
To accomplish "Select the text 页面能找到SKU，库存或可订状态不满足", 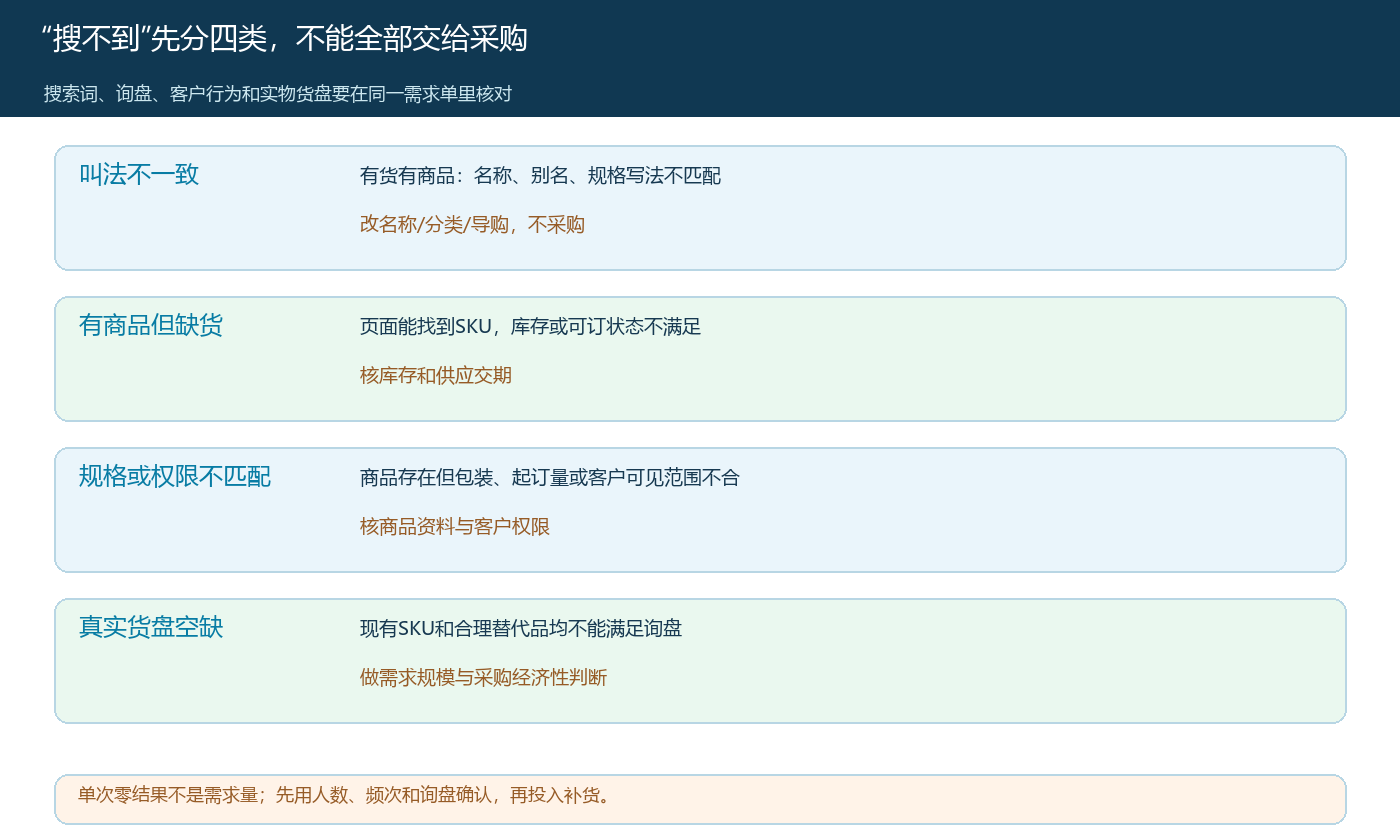I will click(531, 327).
